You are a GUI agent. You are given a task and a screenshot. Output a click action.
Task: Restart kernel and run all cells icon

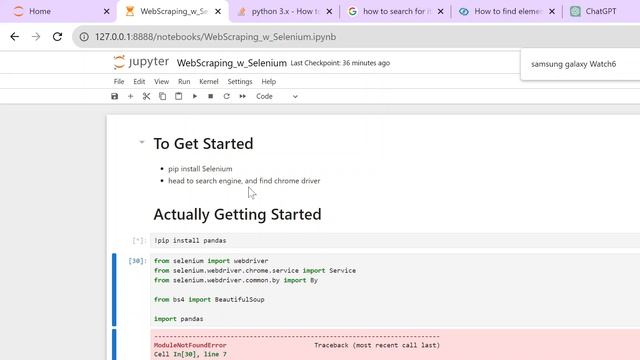pyautogui.click(x=242, y=96)
